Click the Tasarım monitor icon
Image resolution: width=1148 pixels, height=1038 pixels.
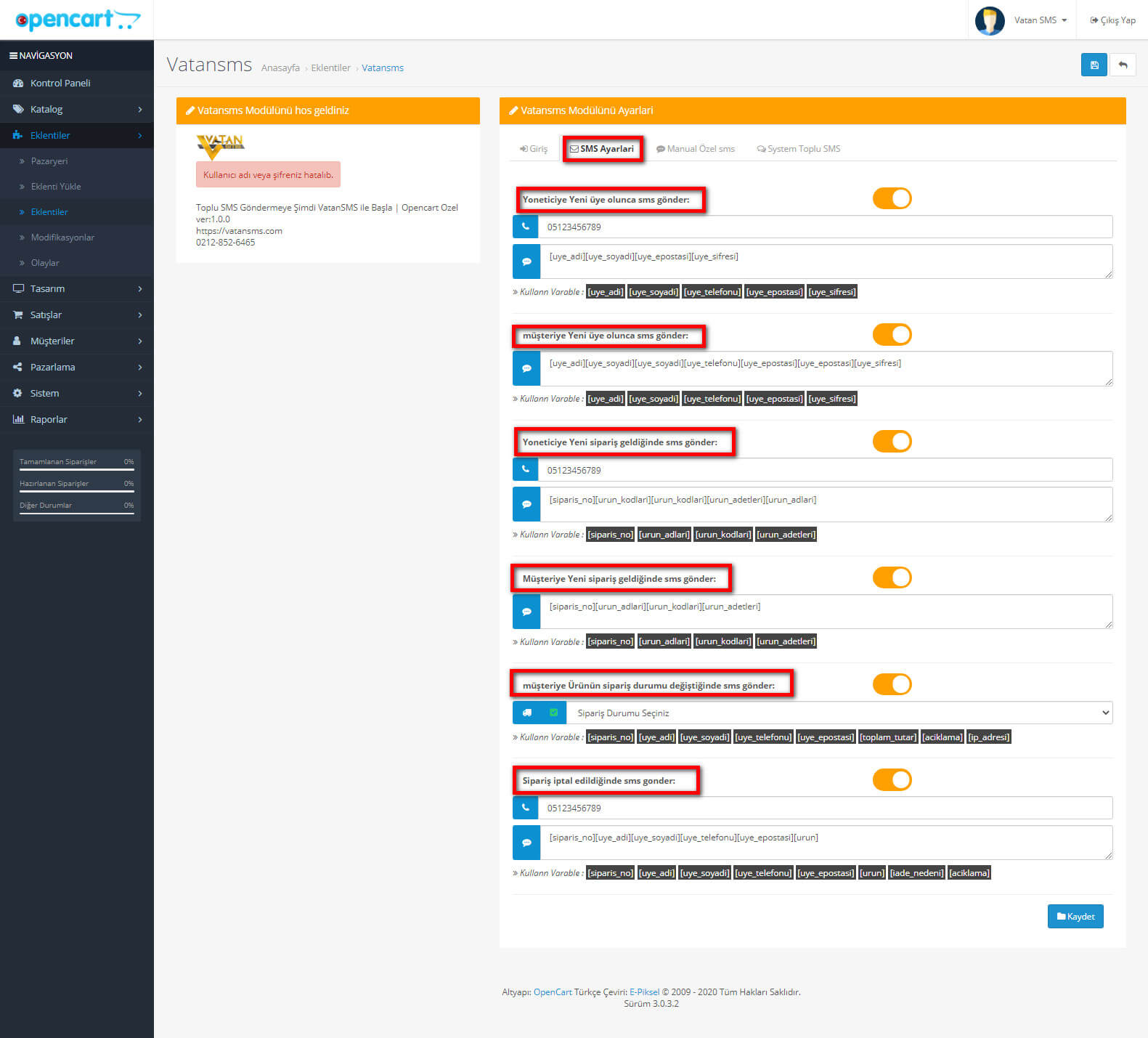[18, 288]
